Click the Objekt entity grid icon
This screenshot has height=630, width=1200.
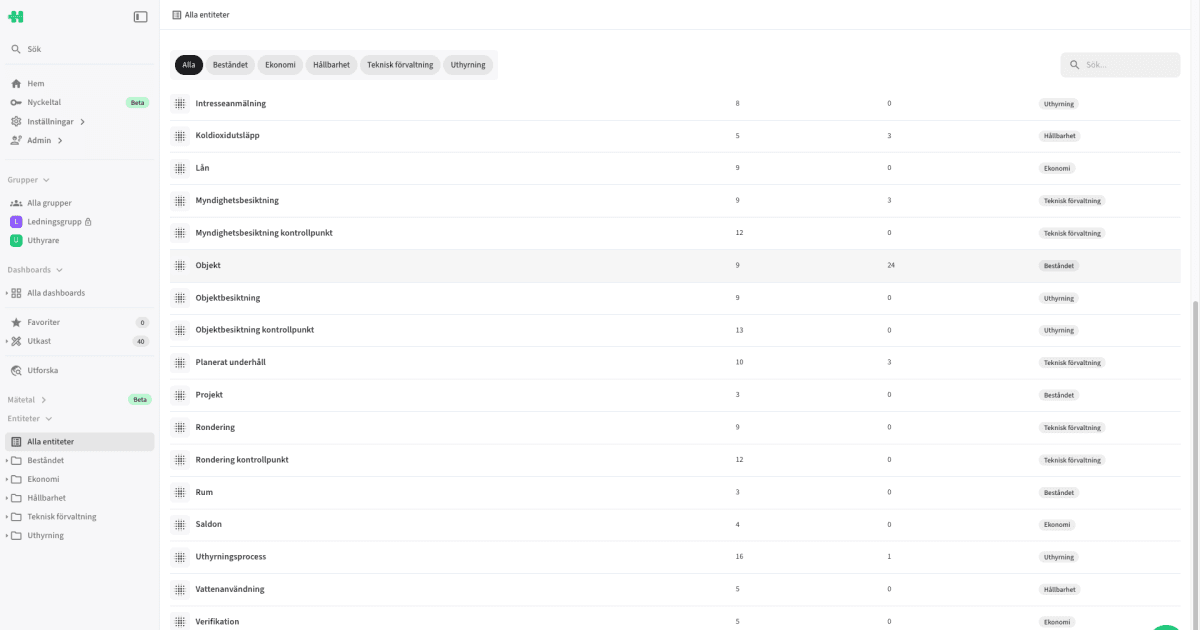click(x=180, y=265)
